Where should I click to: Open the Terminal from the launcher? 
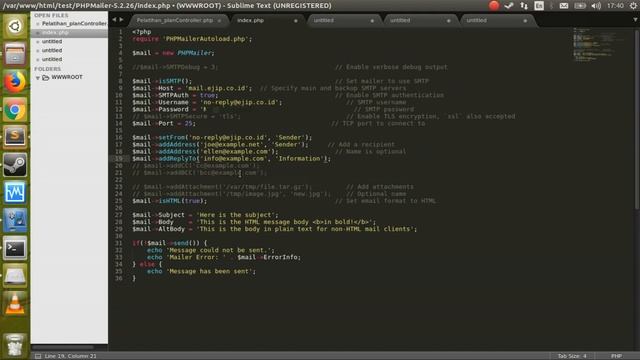pos(15,248)
